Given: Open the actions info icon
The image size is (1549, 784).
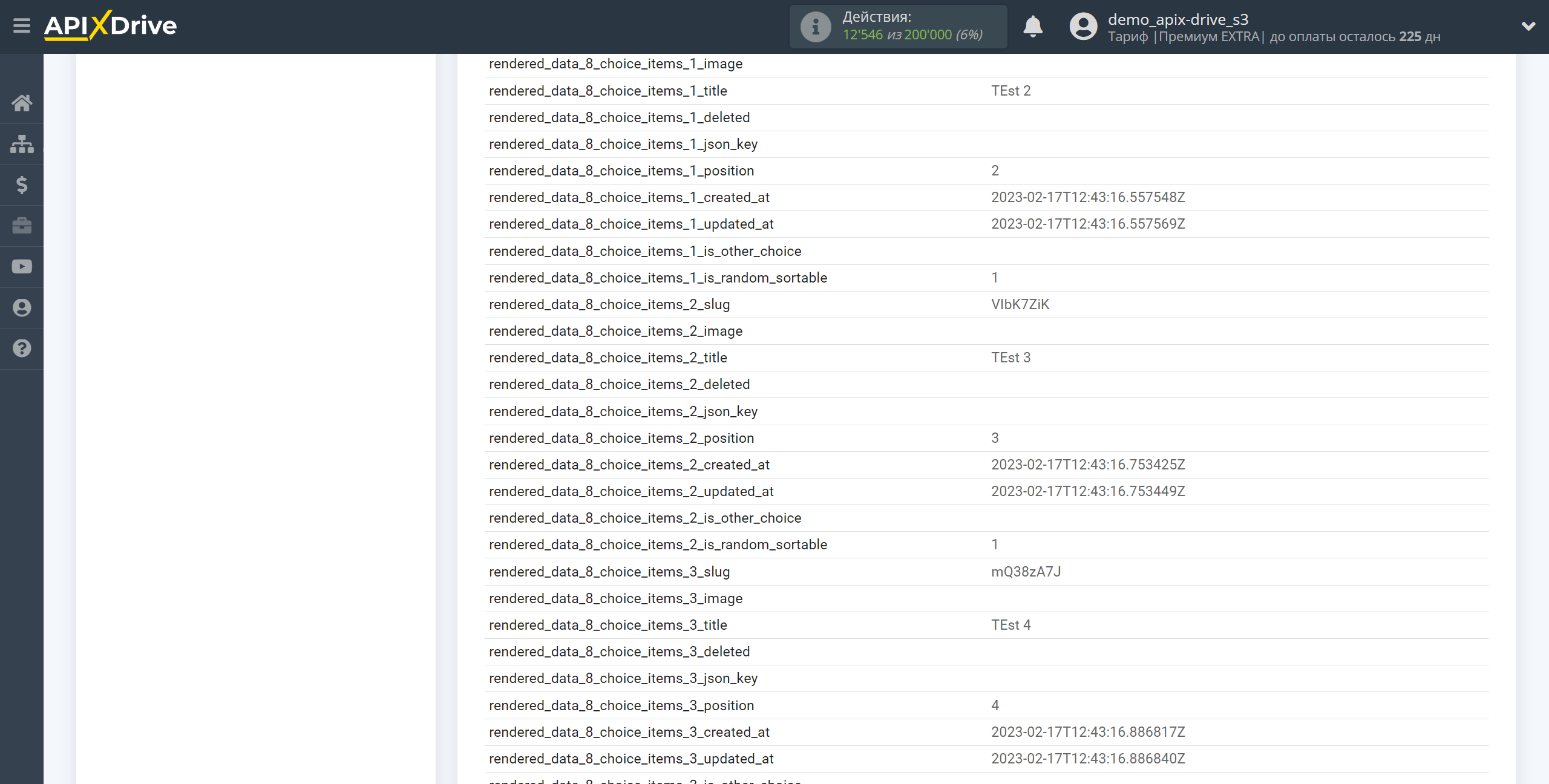Looking at the screenshot, I should click(x=816, y=27).
